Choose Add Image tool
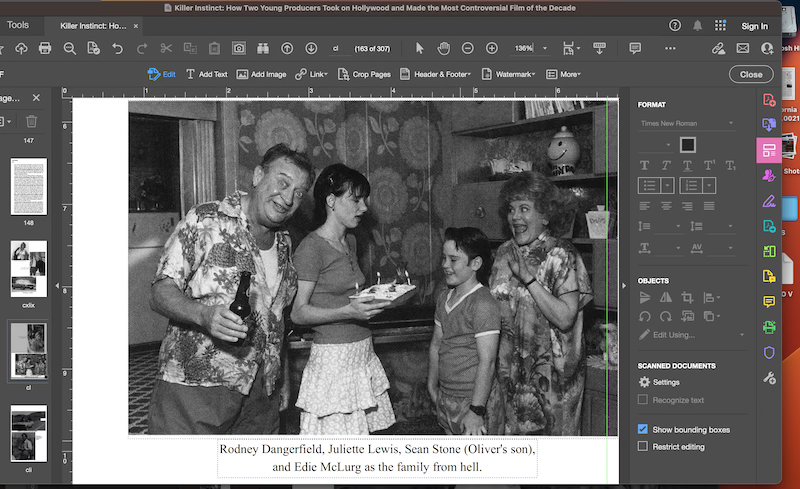 coord(261,75)
